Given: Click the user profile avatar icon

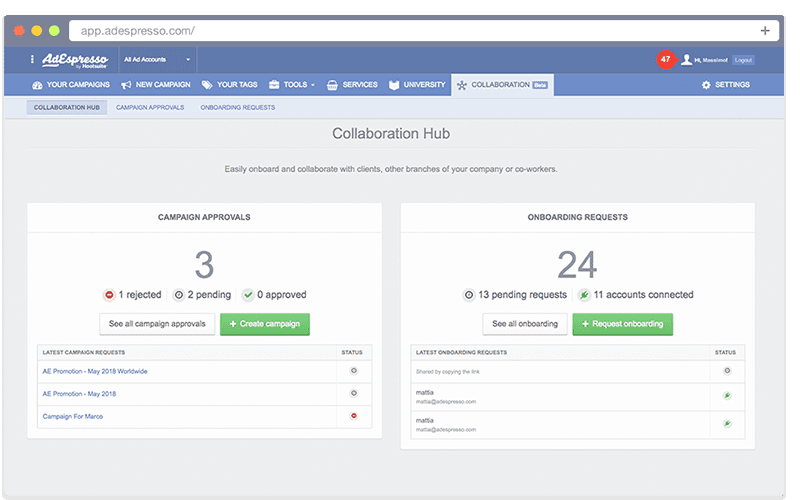Looking at the screenshot, I should (x=686, y=60).
